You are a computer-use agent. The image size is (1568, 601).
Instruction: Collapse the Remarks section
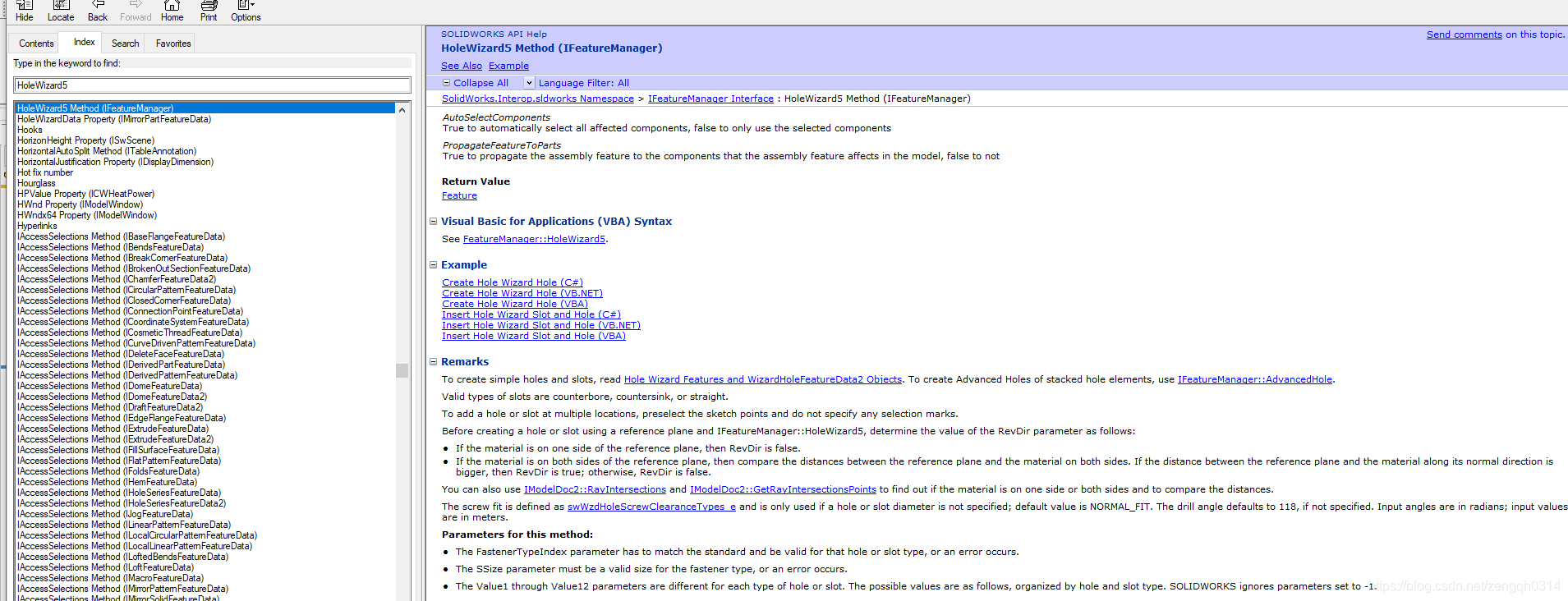[x=434, y=362]
